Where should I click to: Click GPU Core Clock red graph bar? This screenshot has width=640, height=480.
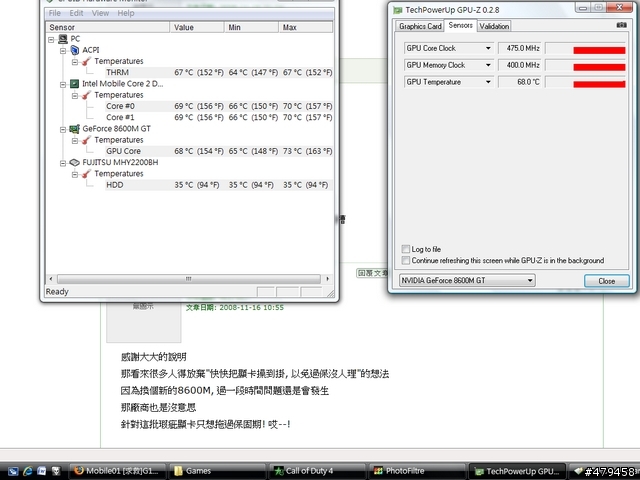[x=599, y=50]
